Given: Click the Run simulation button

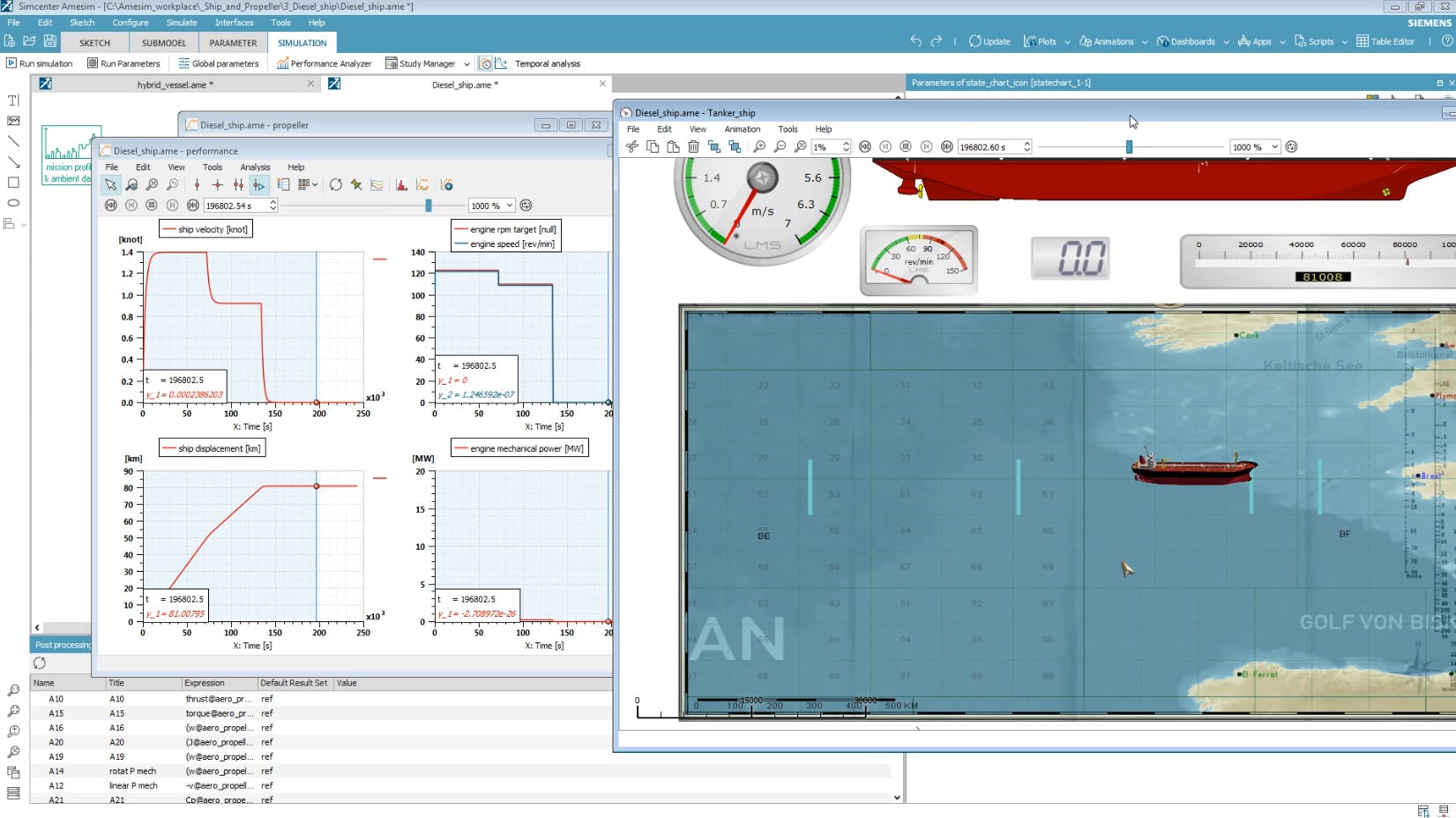Looking at the screenshot, I should (x=40, y=64).
